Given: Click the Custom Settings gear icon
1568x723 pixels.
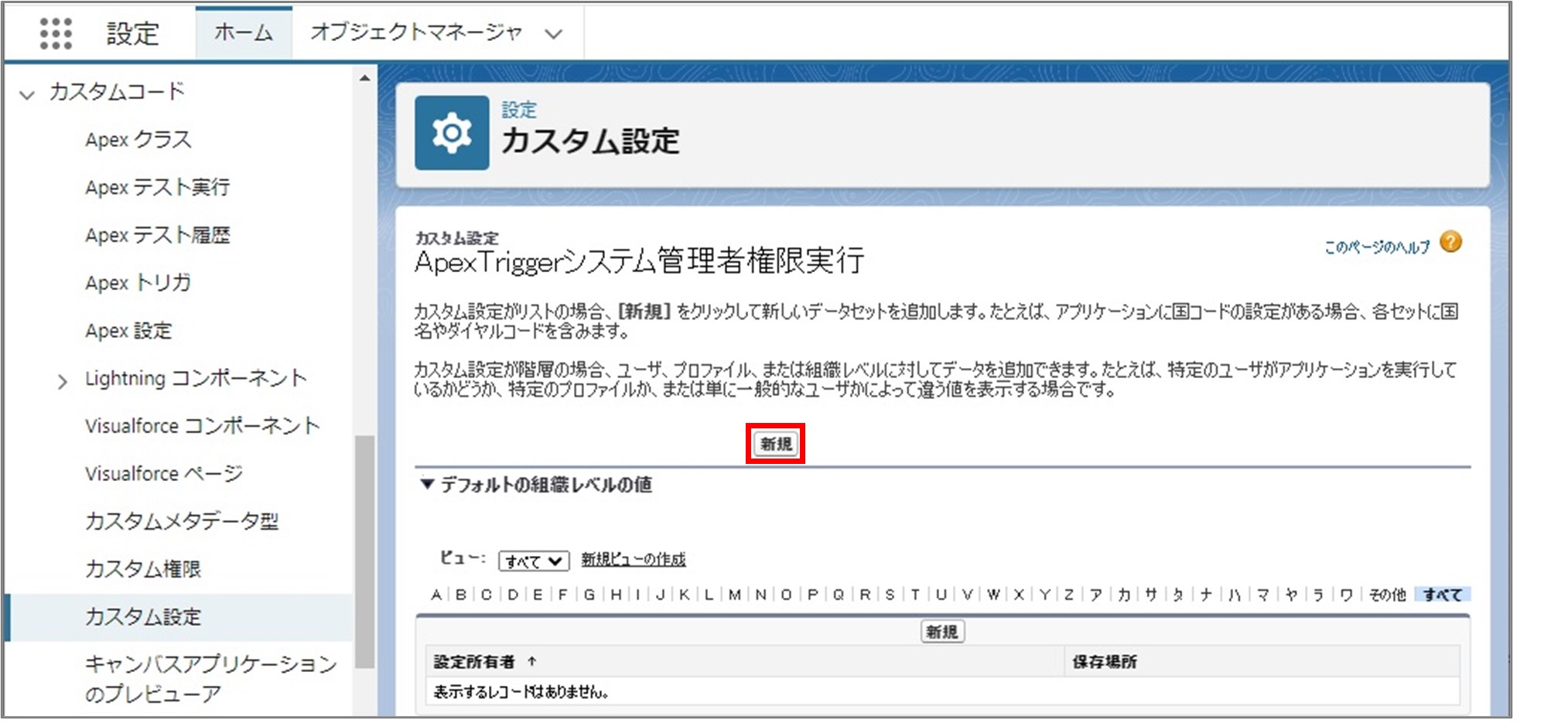Looking at the screenshot, I should [452, 133].
